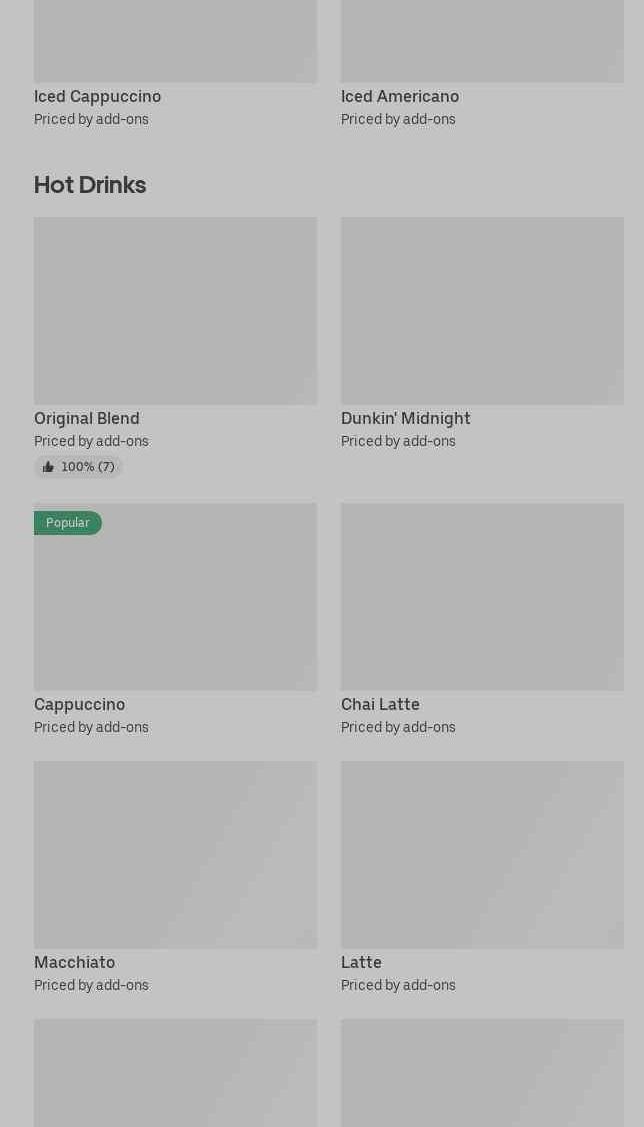This screenshot has height=1127, width=644.
Task: Select the Chai Latte item title
Action: pyautogui.click(x=380, y=704)
